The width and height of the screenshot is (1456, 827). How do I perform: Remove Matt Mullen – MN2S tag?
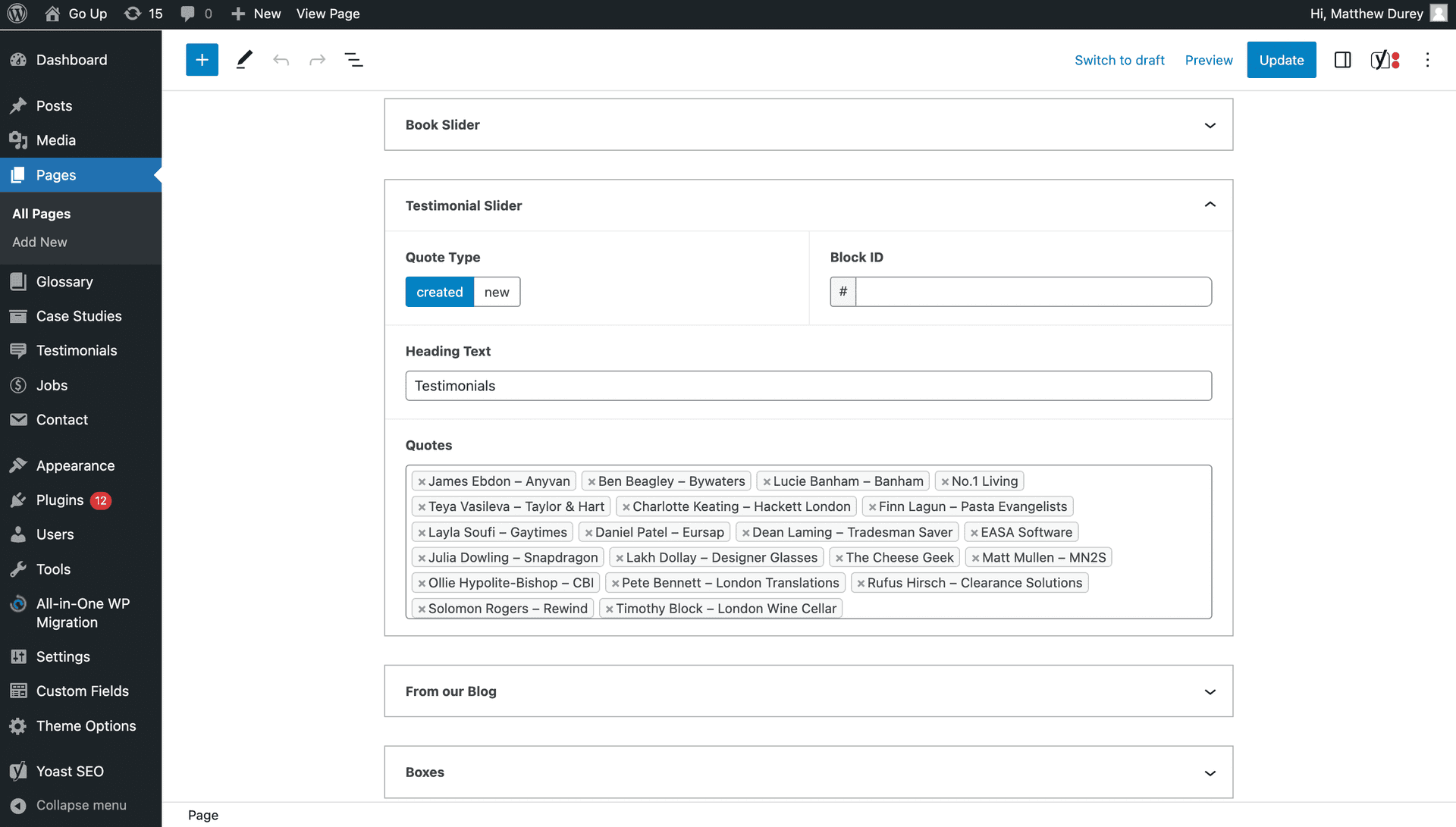tap(976, 559)
